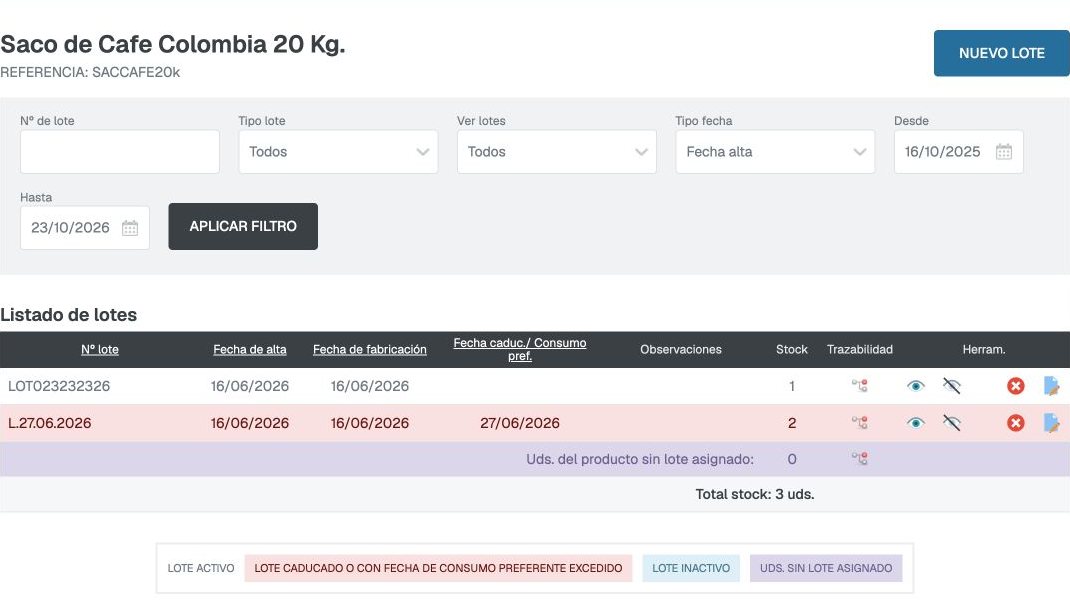
Task: Click REFERENCIA: SACCAFE20k text
Action: click(x=90, y=72)
